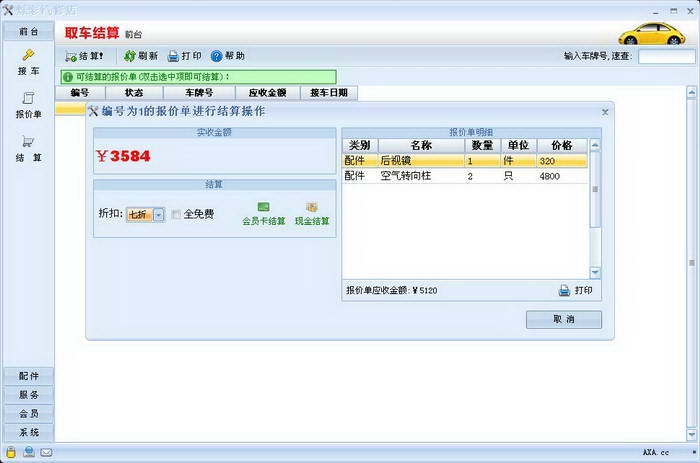Tick the 全免费 checkbox
Image resolution: width=700 pixels, height=463 pixels.
coord(176,214)
